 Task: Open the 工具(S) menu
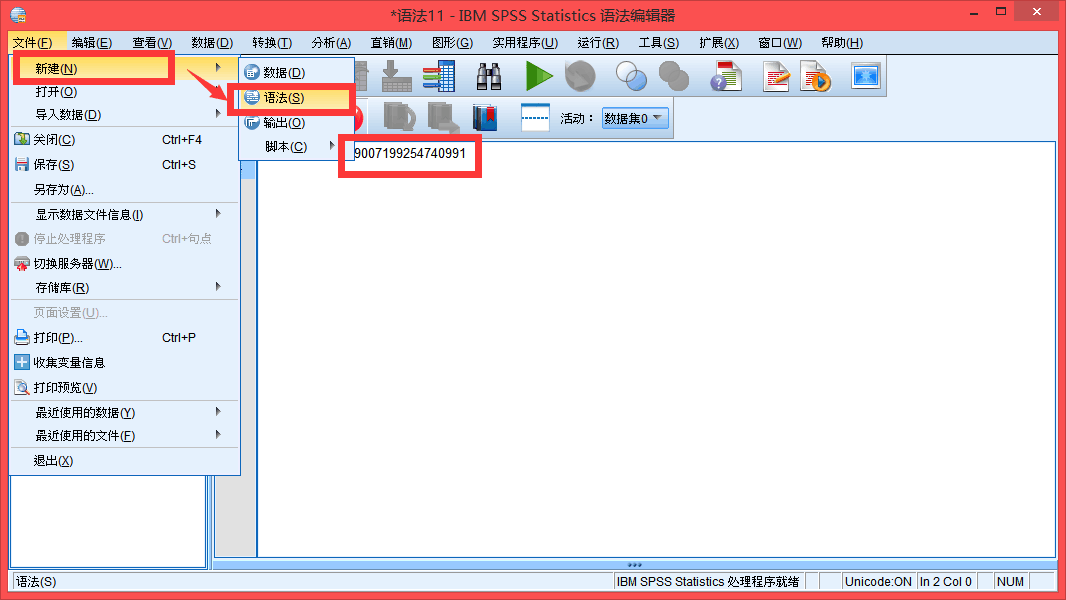(x=659, y=43)
